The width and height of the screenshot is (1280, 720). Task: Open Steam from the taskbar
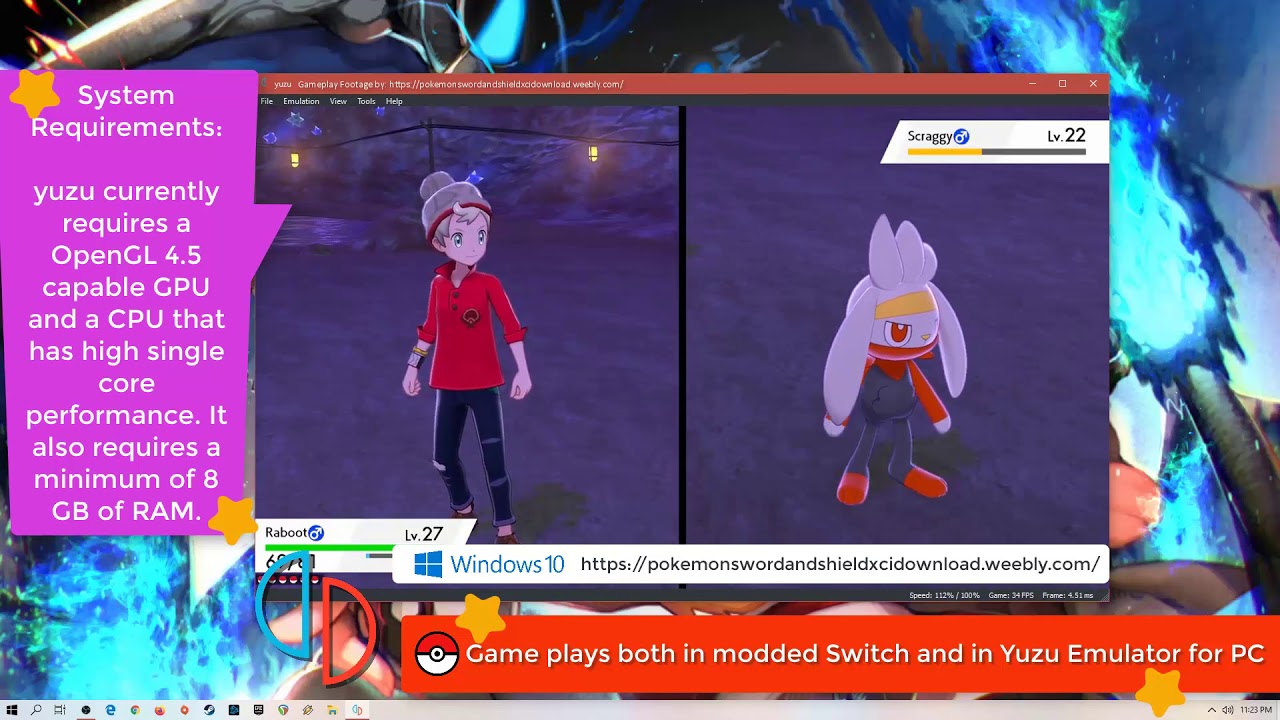tap(209, 710)
